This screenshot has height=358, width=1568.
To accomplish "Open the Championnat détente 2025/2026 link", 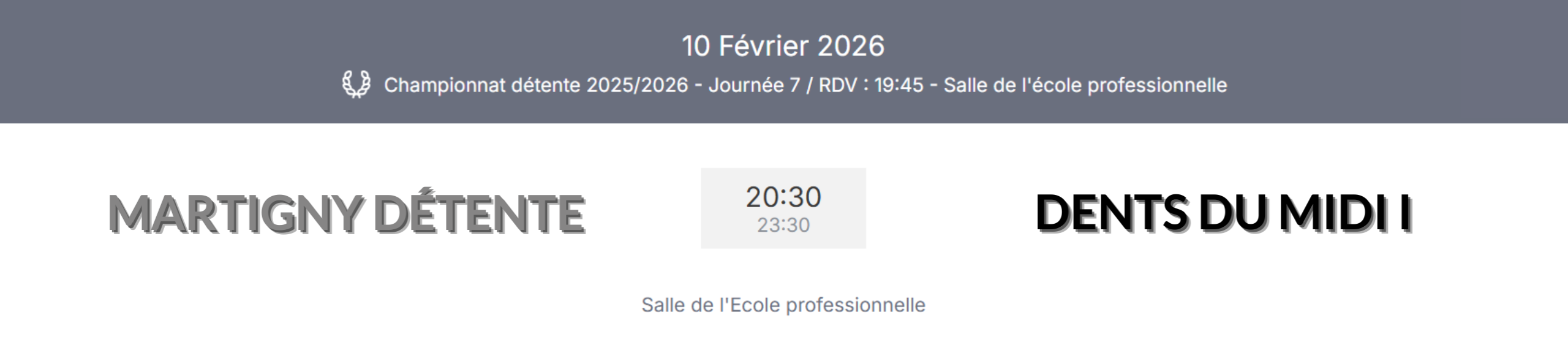I will [x=536, y=85].
